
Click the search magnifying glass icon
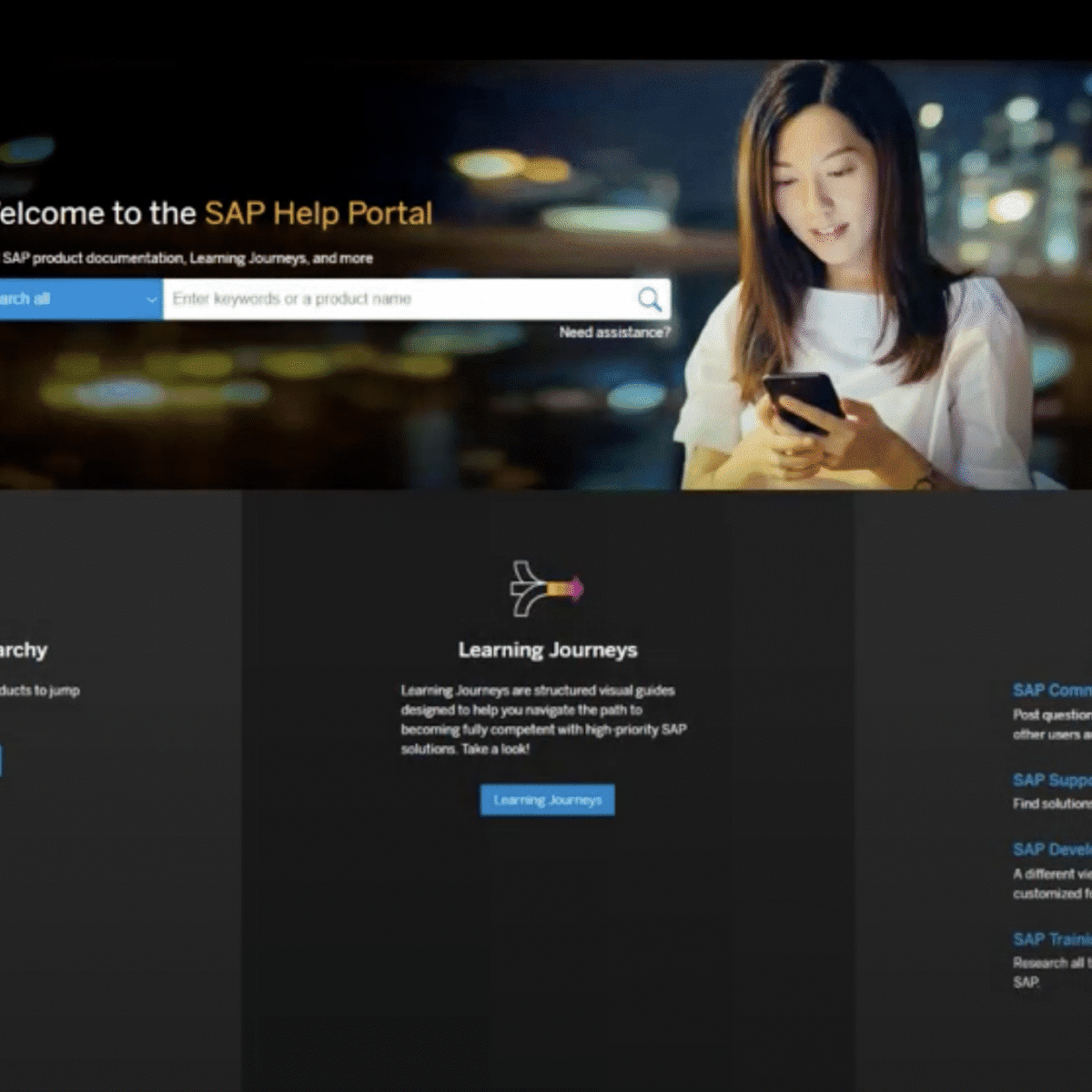click(648, 298)
